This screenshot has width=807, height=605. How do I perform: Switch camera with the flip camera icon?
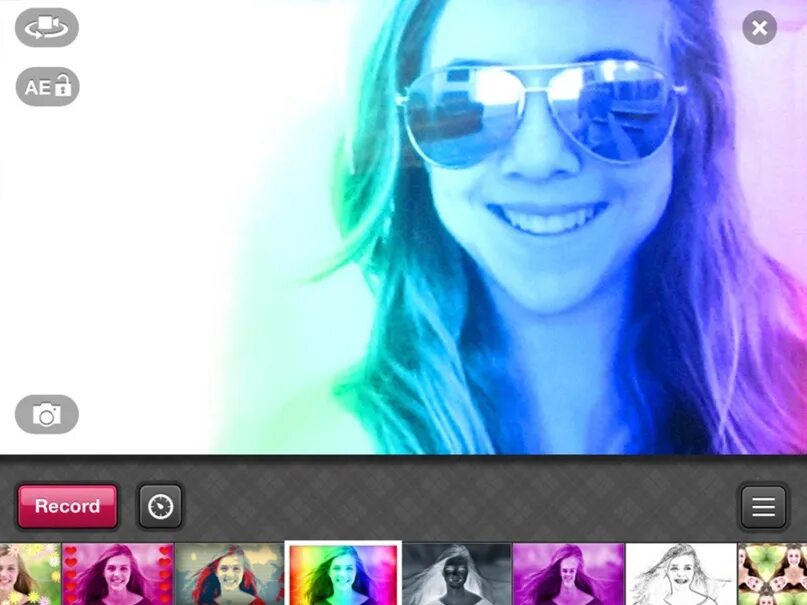[47, 28]
